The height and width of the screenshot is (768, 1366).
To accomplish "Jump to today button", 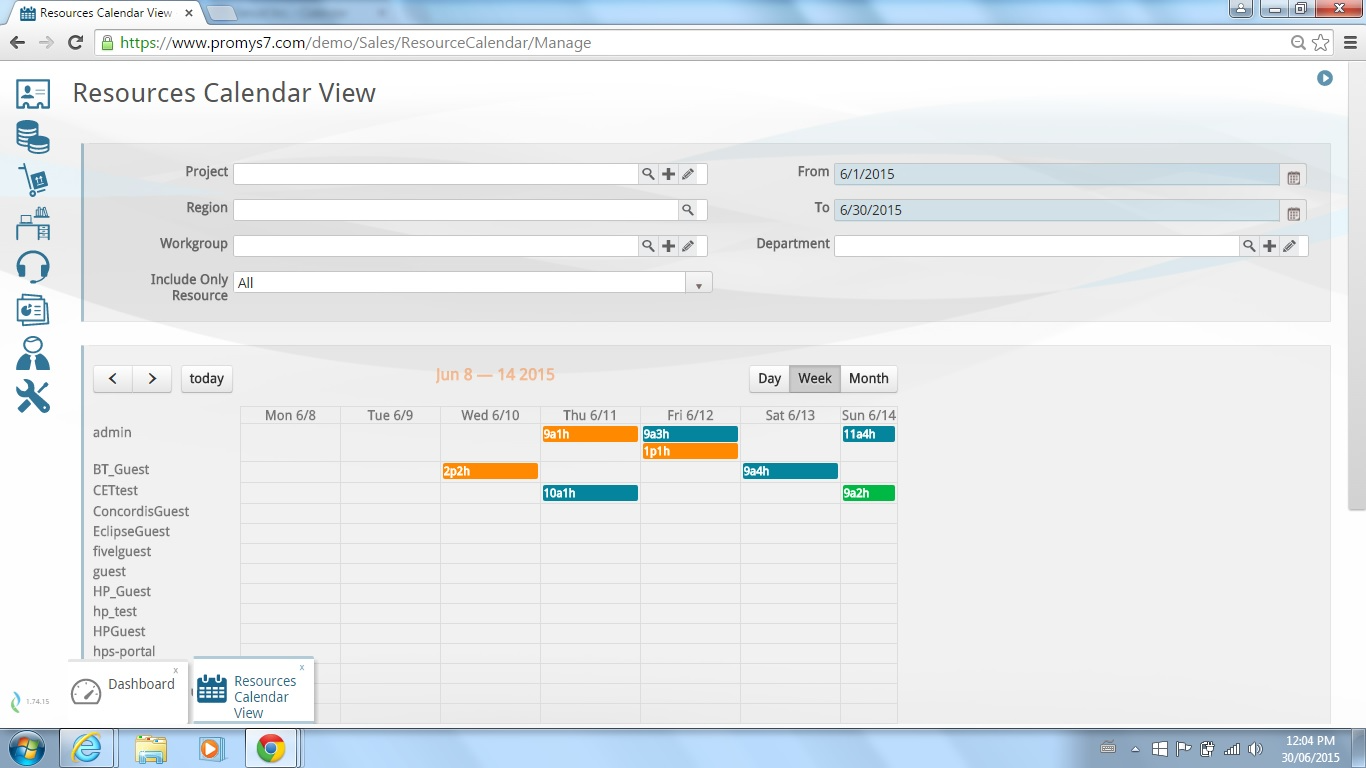I will [x=207, y=379].
